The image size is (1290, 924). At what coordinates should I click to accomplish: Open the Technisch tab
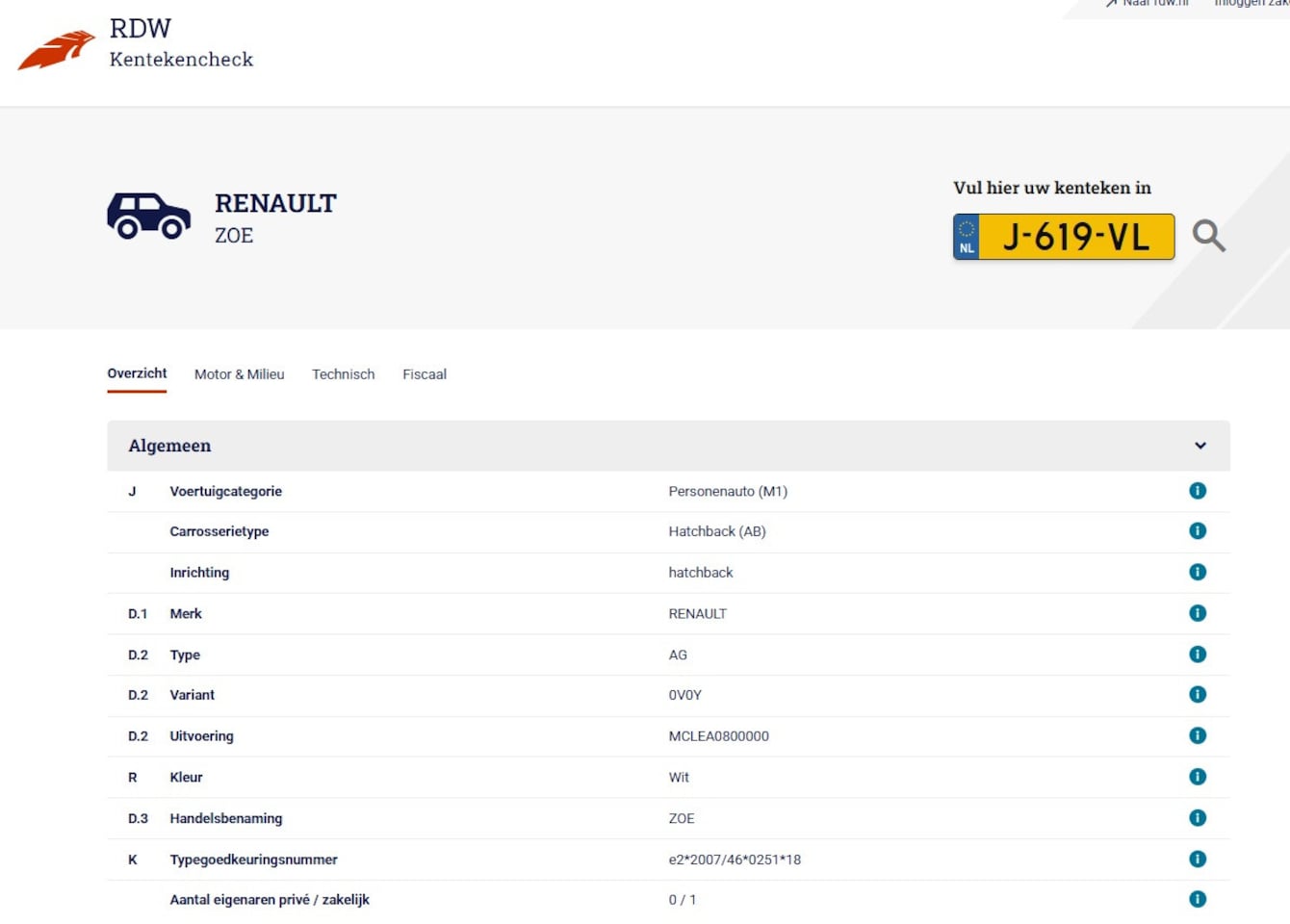(343, 374)
